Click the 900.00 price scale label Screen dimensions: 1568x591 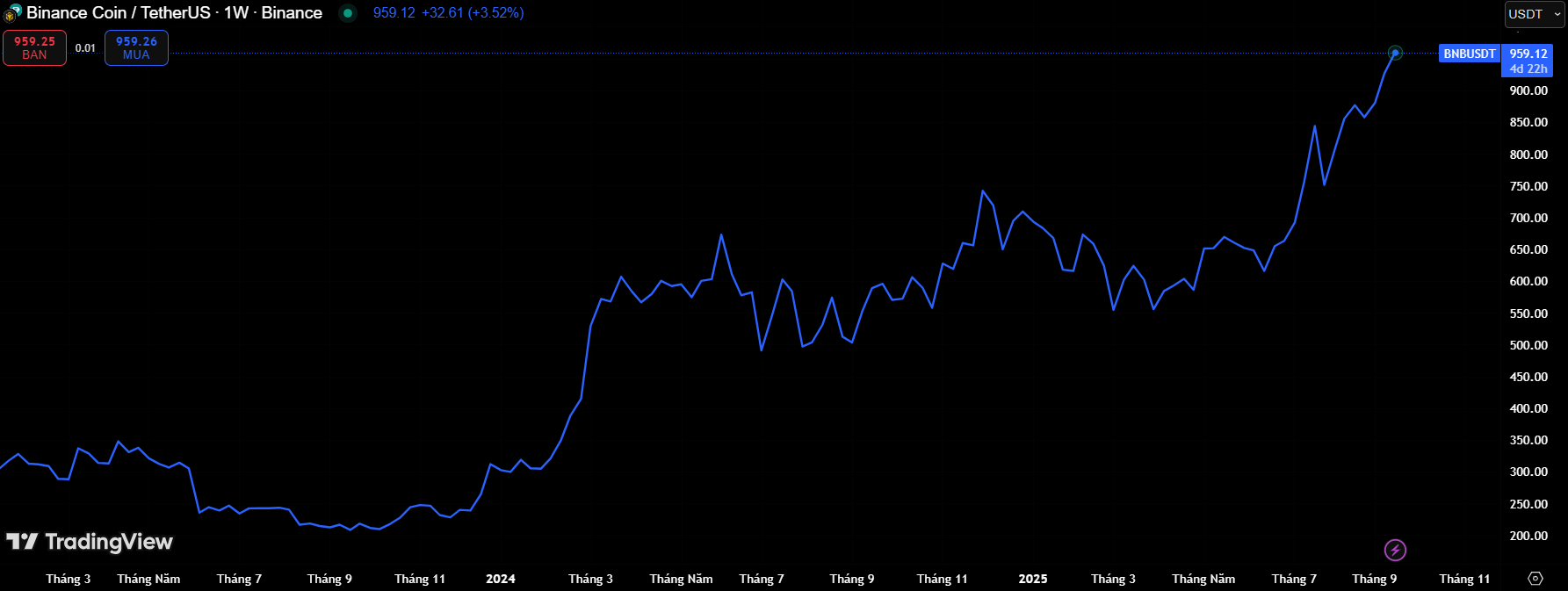point(1528,90)
